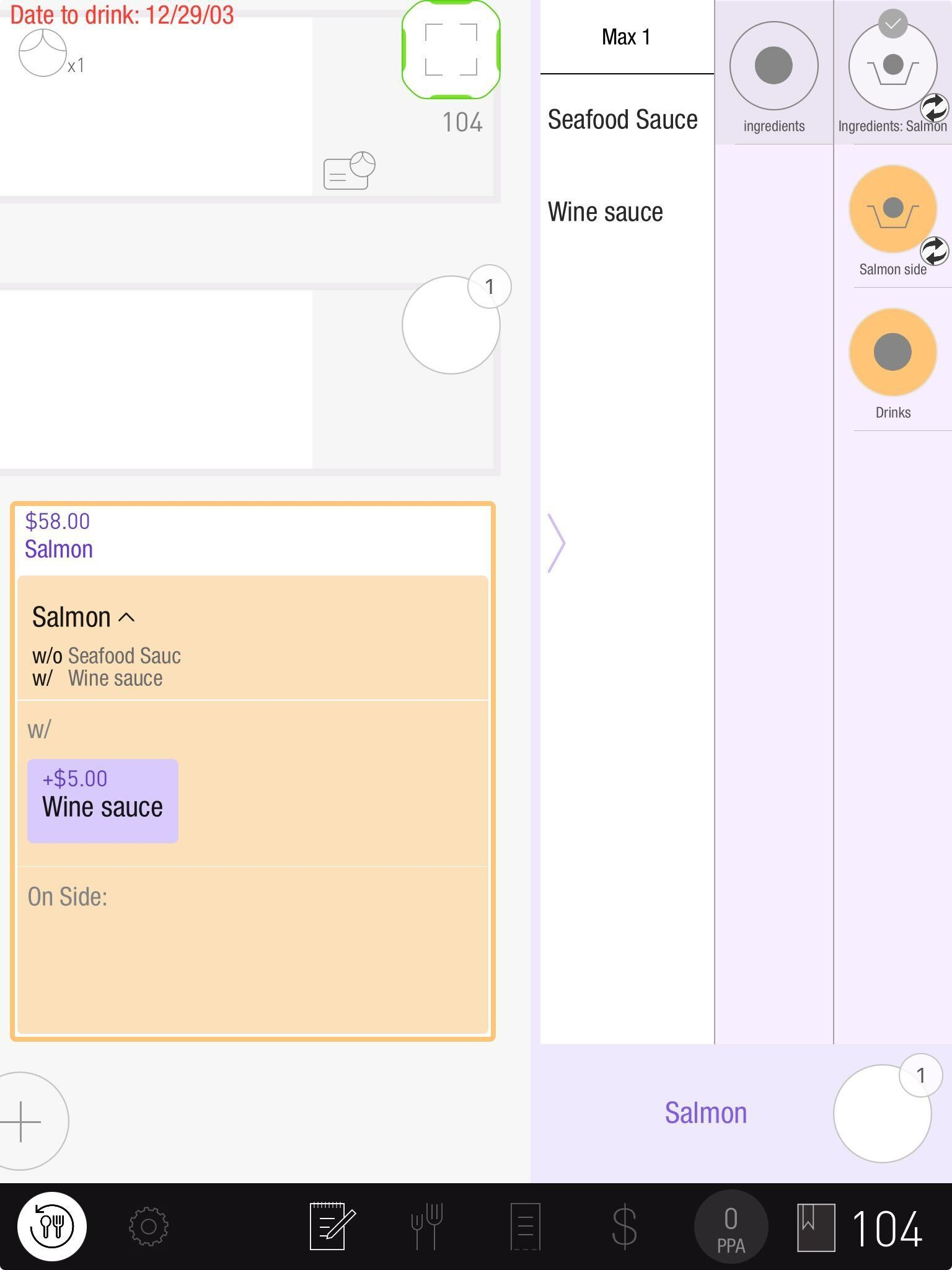Tap the dollar payment icon

(x=624, y=1226)
